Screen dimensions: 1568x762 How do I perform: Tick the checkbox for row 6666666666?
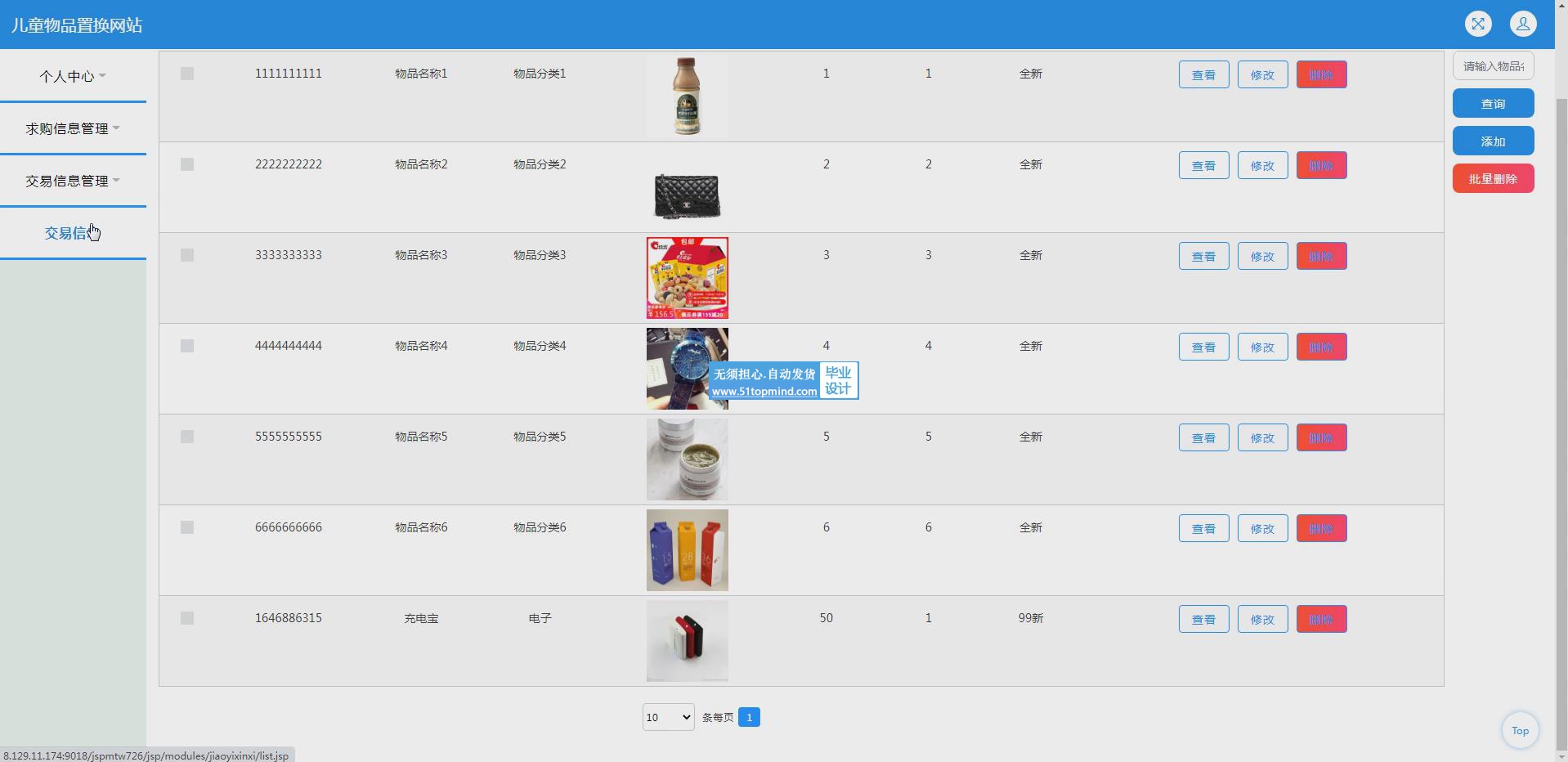tap(187, 527)
